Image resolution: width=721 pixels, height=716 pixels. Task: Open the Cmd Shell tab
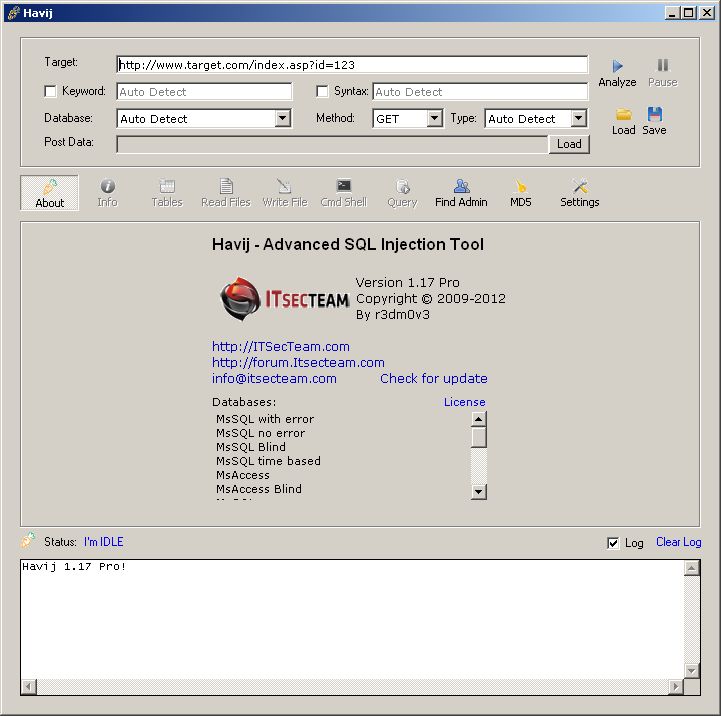click(343, 193)
